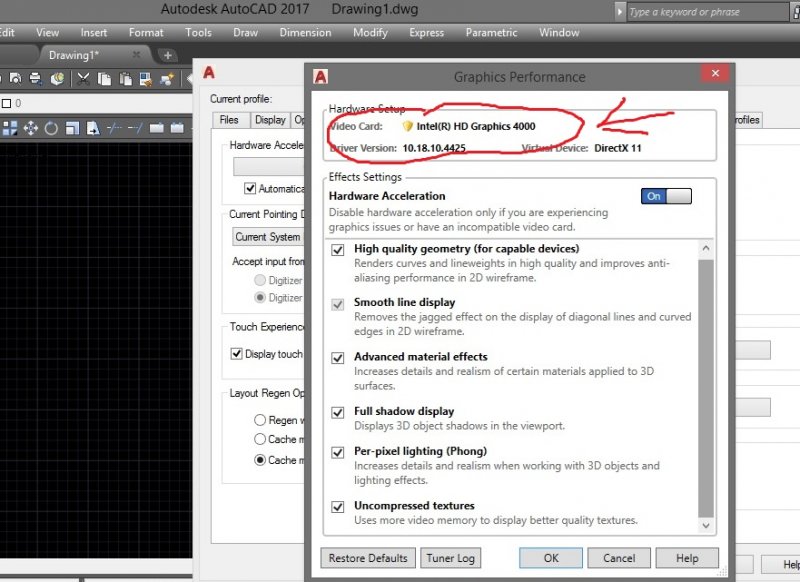Open the Format menu

(146, 33)
